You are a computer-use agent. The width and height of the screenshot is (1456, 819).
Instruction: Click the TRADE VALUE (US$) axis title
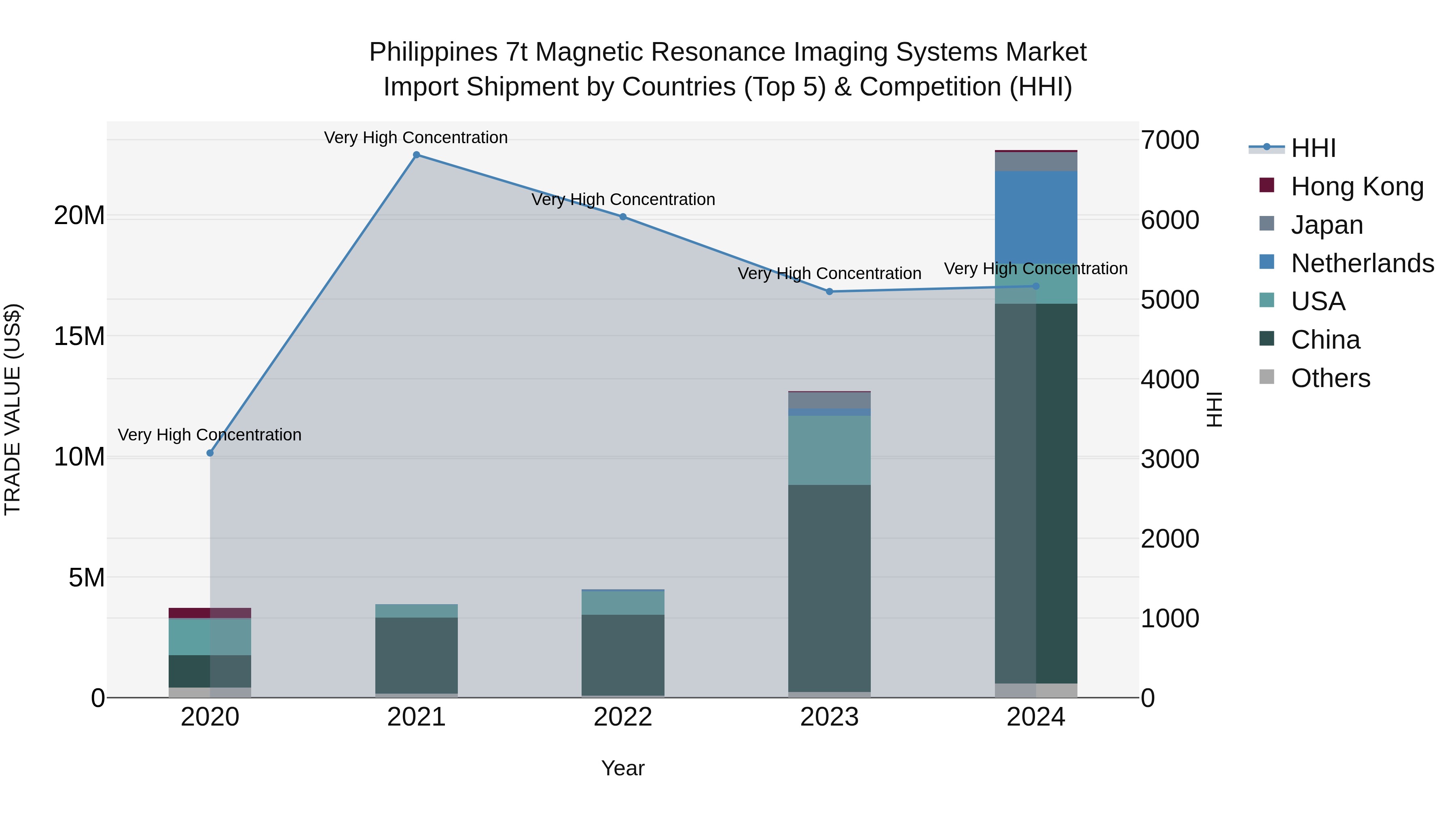13,409
